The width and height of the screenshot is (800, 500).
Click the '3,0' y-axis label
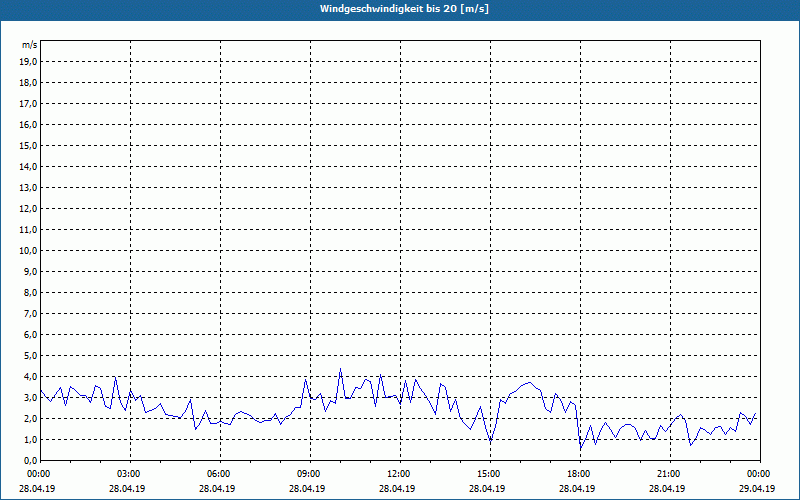point(31,397)
